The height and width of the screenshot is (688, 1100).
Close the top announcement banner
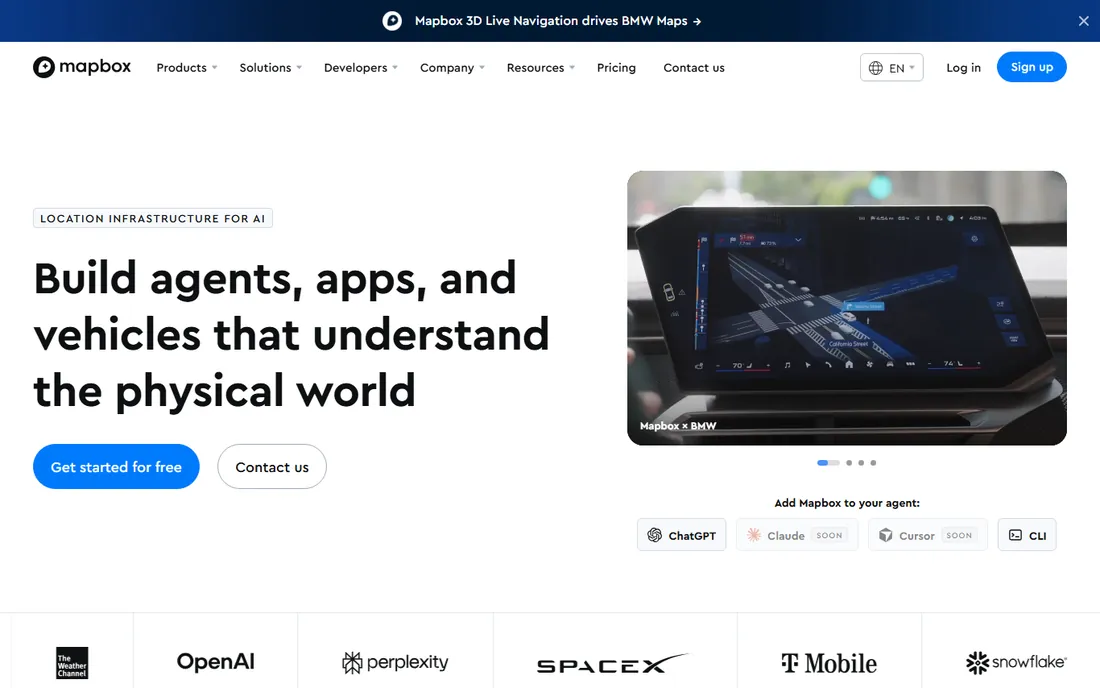point(1083,21)
